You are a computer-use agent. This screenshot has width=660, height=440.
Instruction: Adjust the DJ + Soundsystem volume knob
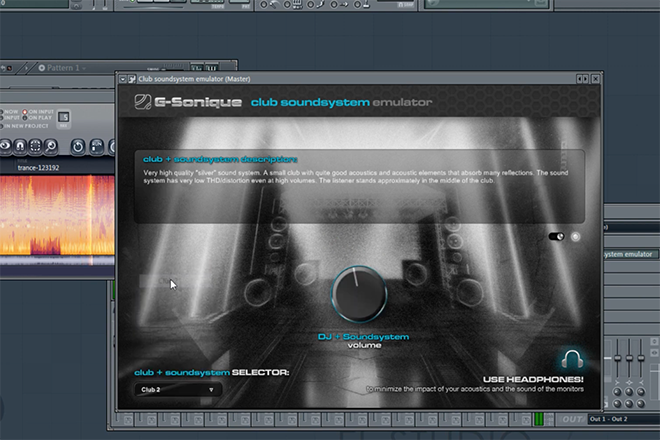coord(359,294)
